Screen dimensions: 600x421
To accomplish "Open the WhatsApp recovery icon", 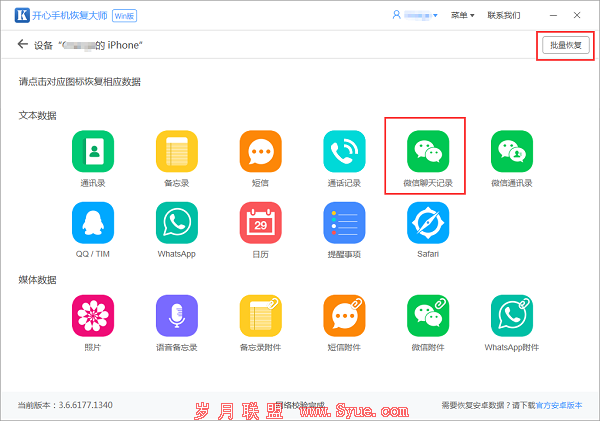I will tap(177, 223).
